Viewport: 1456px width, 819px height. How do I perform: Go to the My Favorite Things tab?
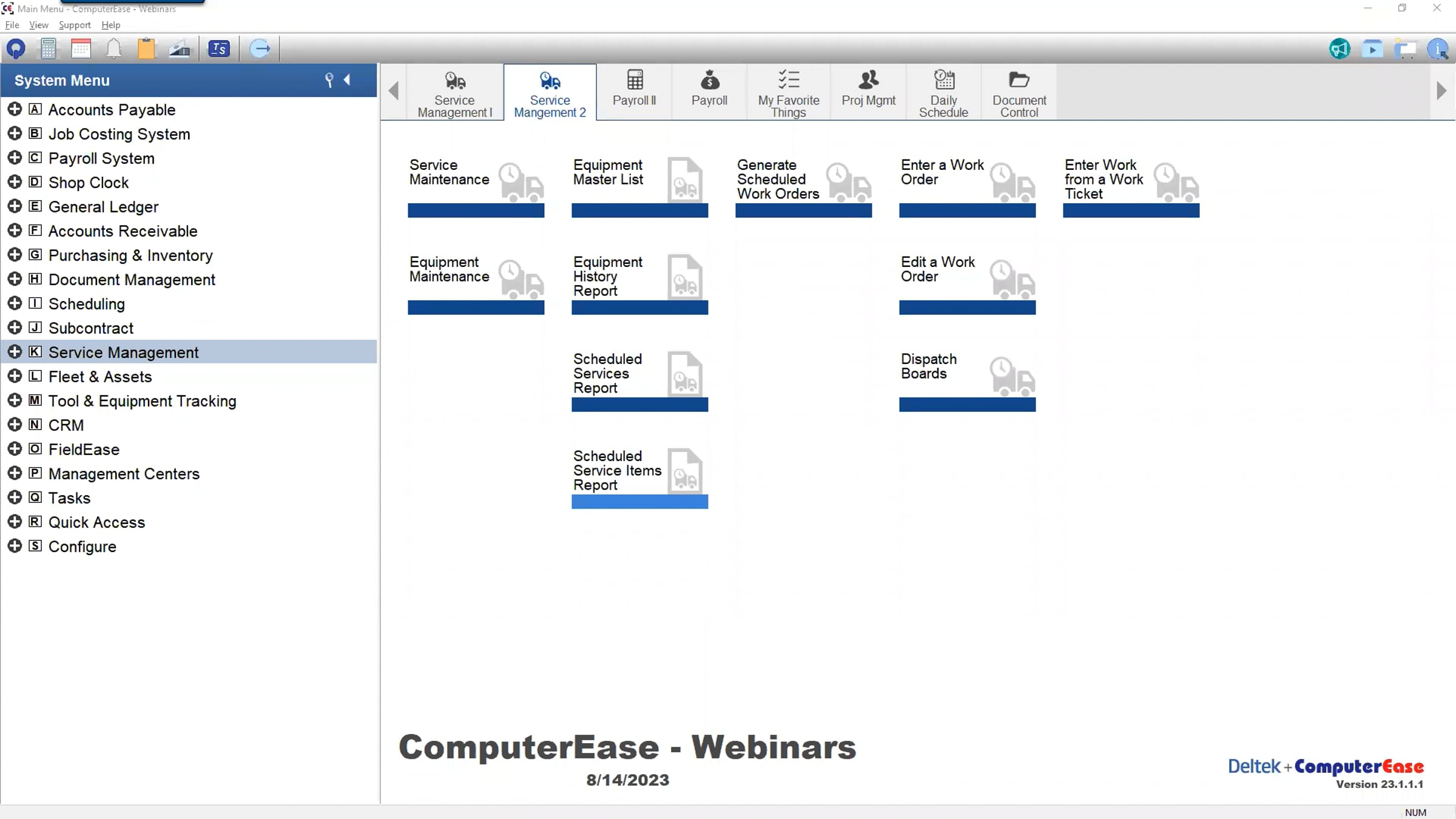coord(789,93)
